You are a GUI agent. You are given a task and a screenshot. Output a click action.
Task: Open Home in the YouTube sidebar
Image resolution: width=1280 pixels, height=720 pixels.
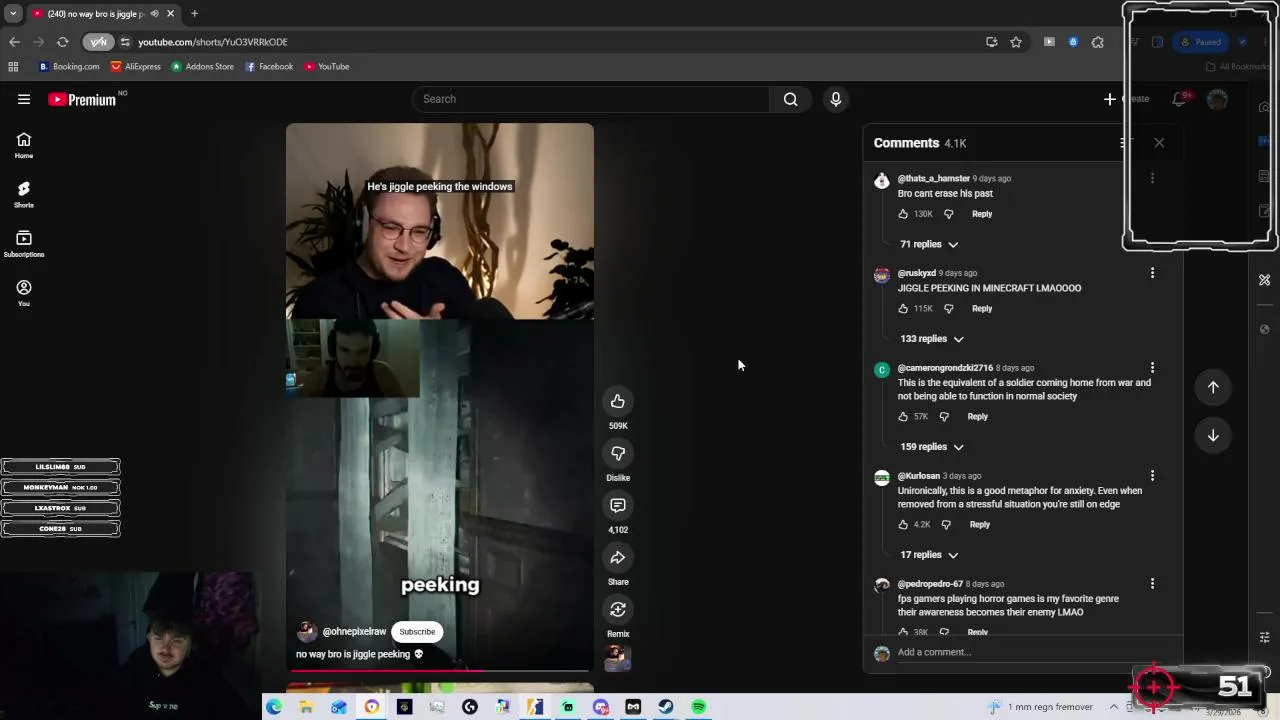point(24,146)
